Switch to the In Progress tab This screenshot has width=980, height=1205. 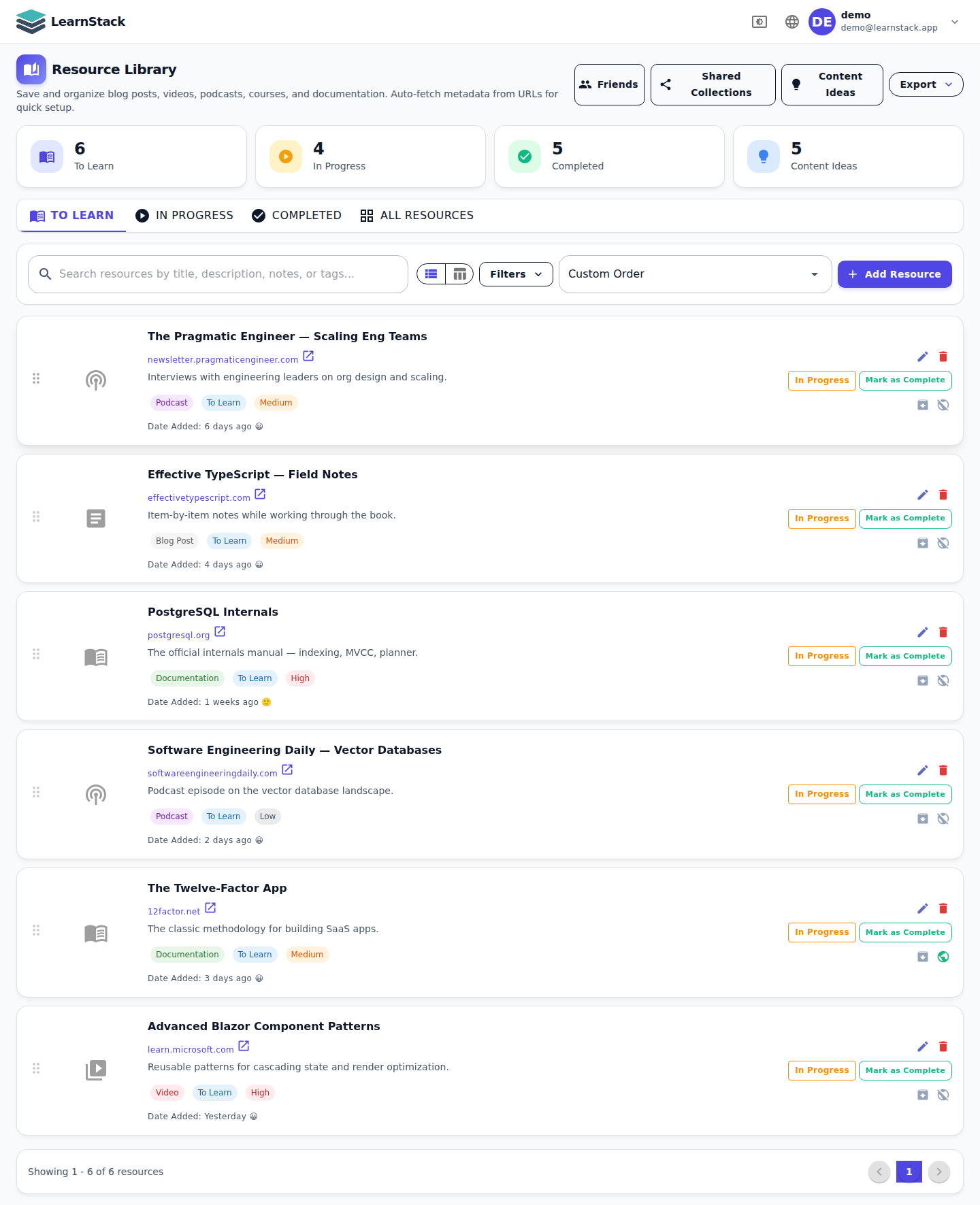pyautogui.click(x=184, y=216)
